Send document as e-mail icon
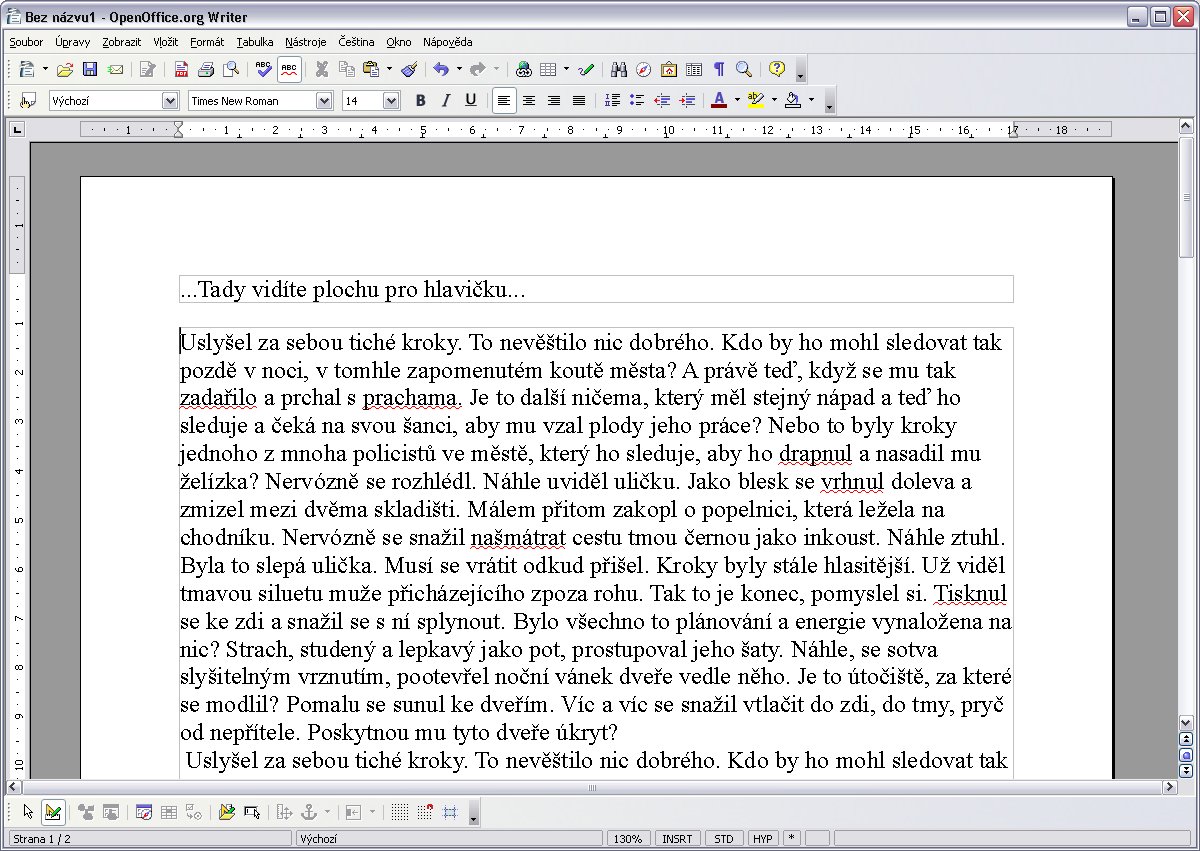 [x=115, y=69]
